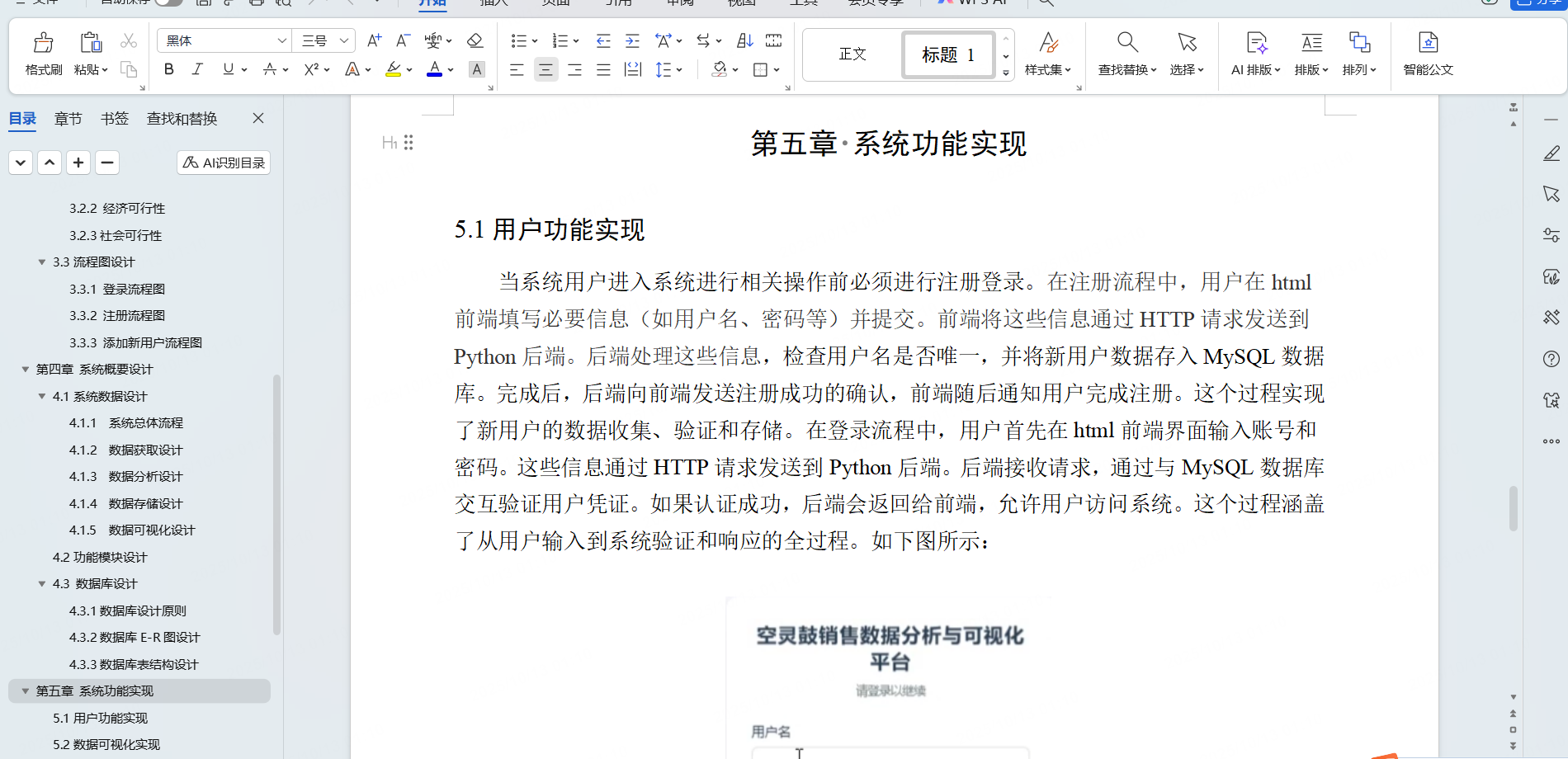Click the 剪切 (cut) scissors icon
This screenshot has width=1568, height=759.
coord(129,40)
